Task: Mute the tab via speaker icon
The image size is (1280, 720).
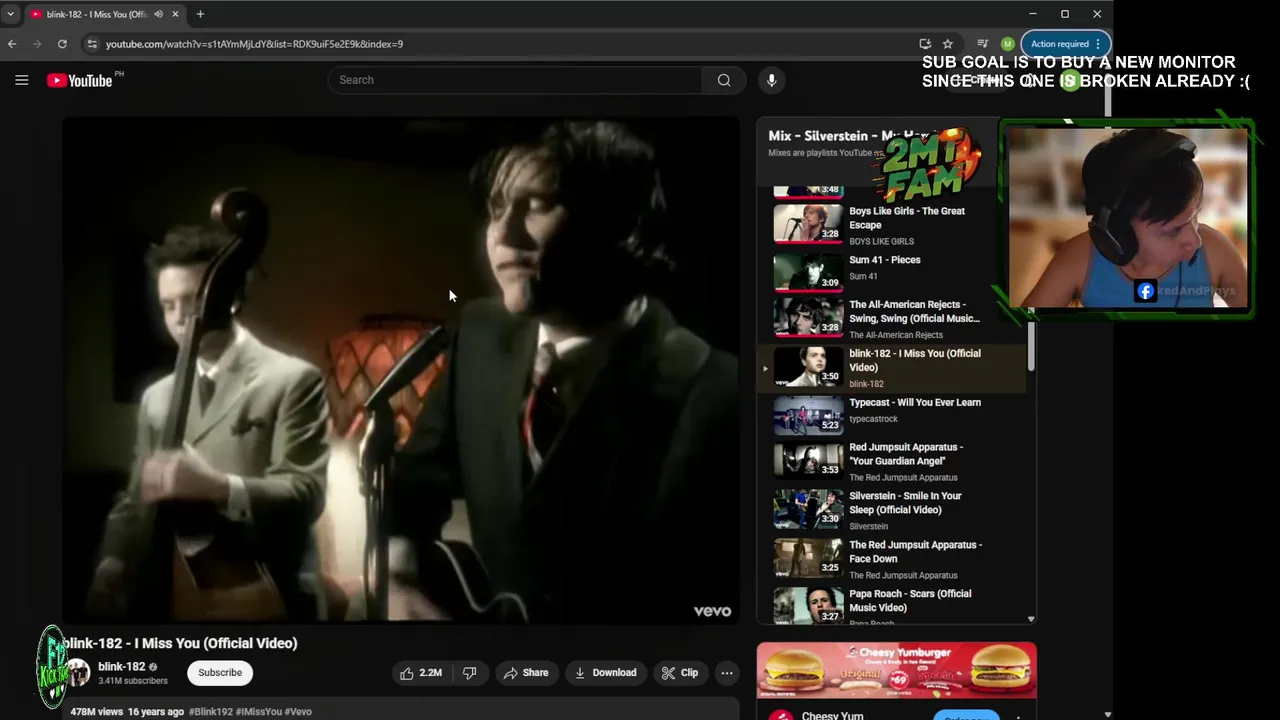Action: [x=158, y=14]
